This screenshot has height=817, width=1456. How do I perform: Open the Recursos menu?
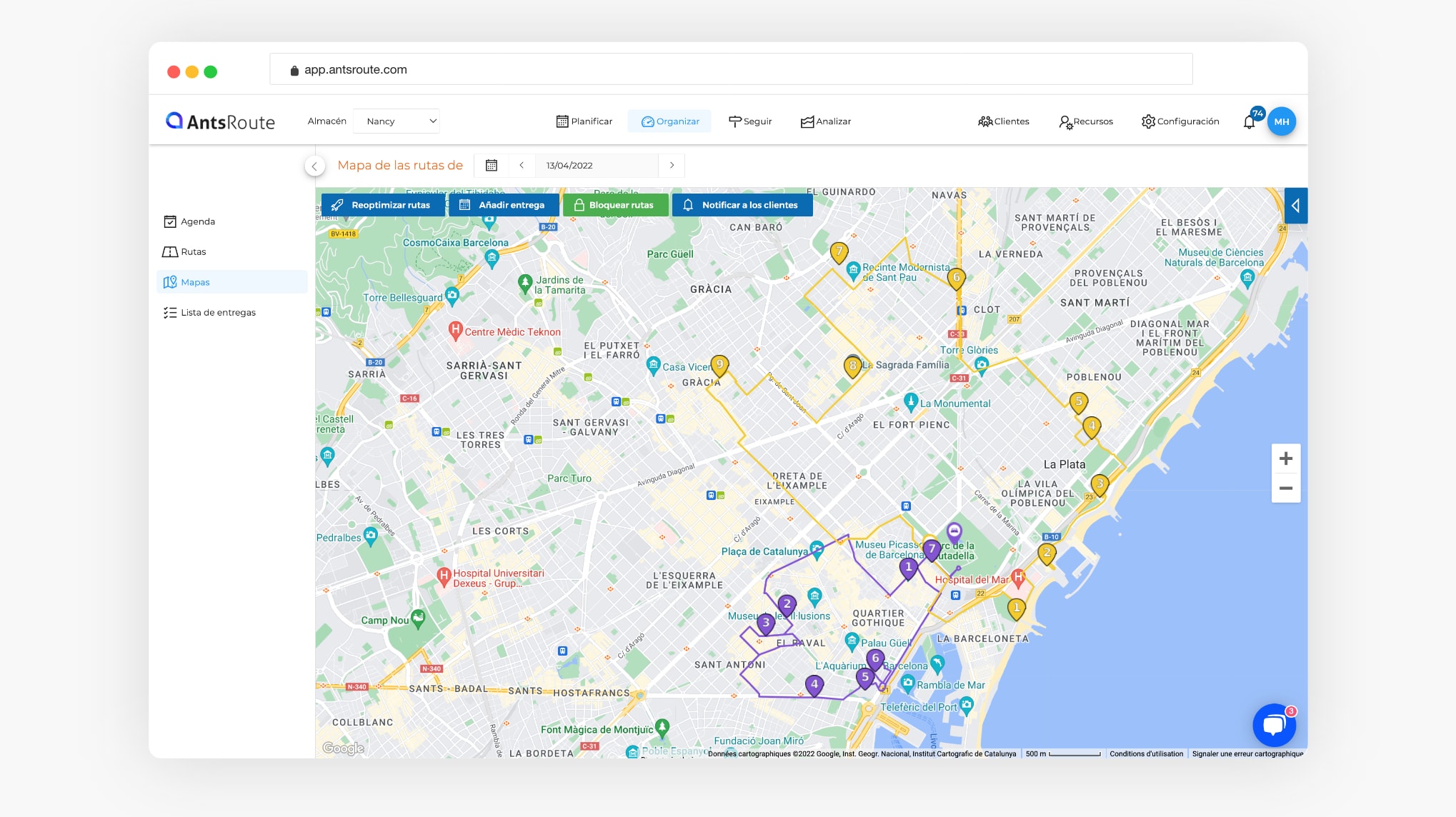pos(1086,121)
